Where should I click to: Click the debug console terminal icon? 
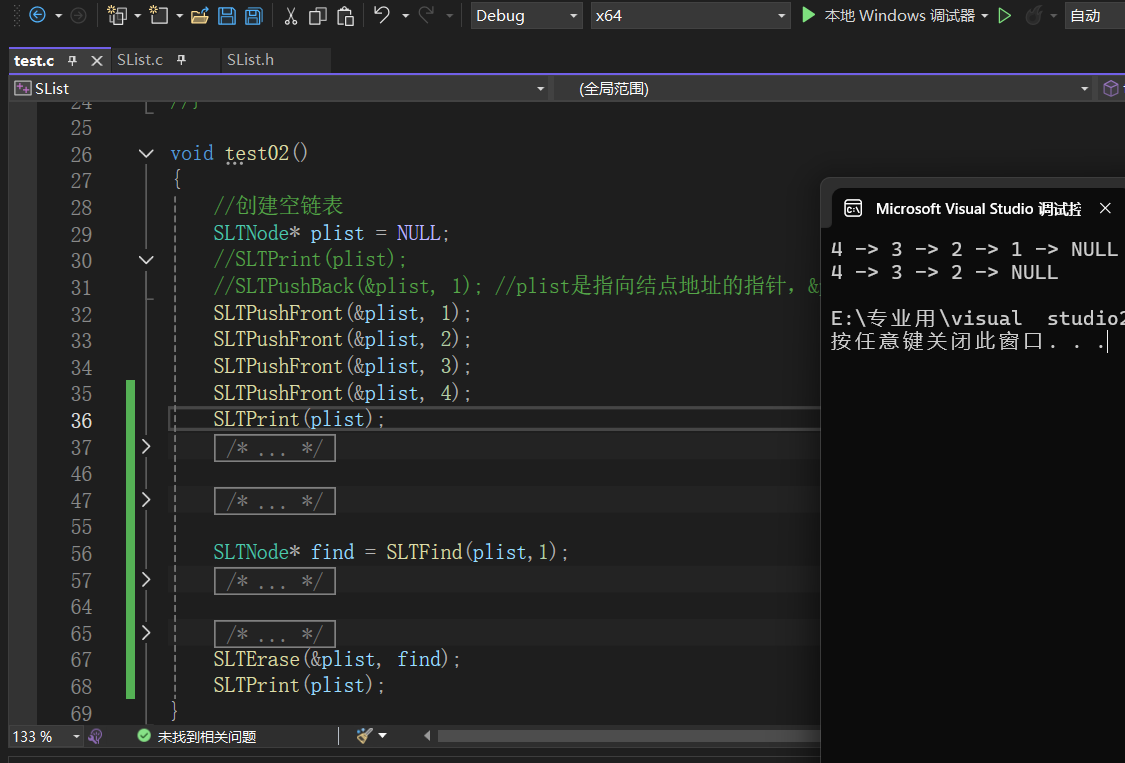pyautogui.click(x=853, y=208)
